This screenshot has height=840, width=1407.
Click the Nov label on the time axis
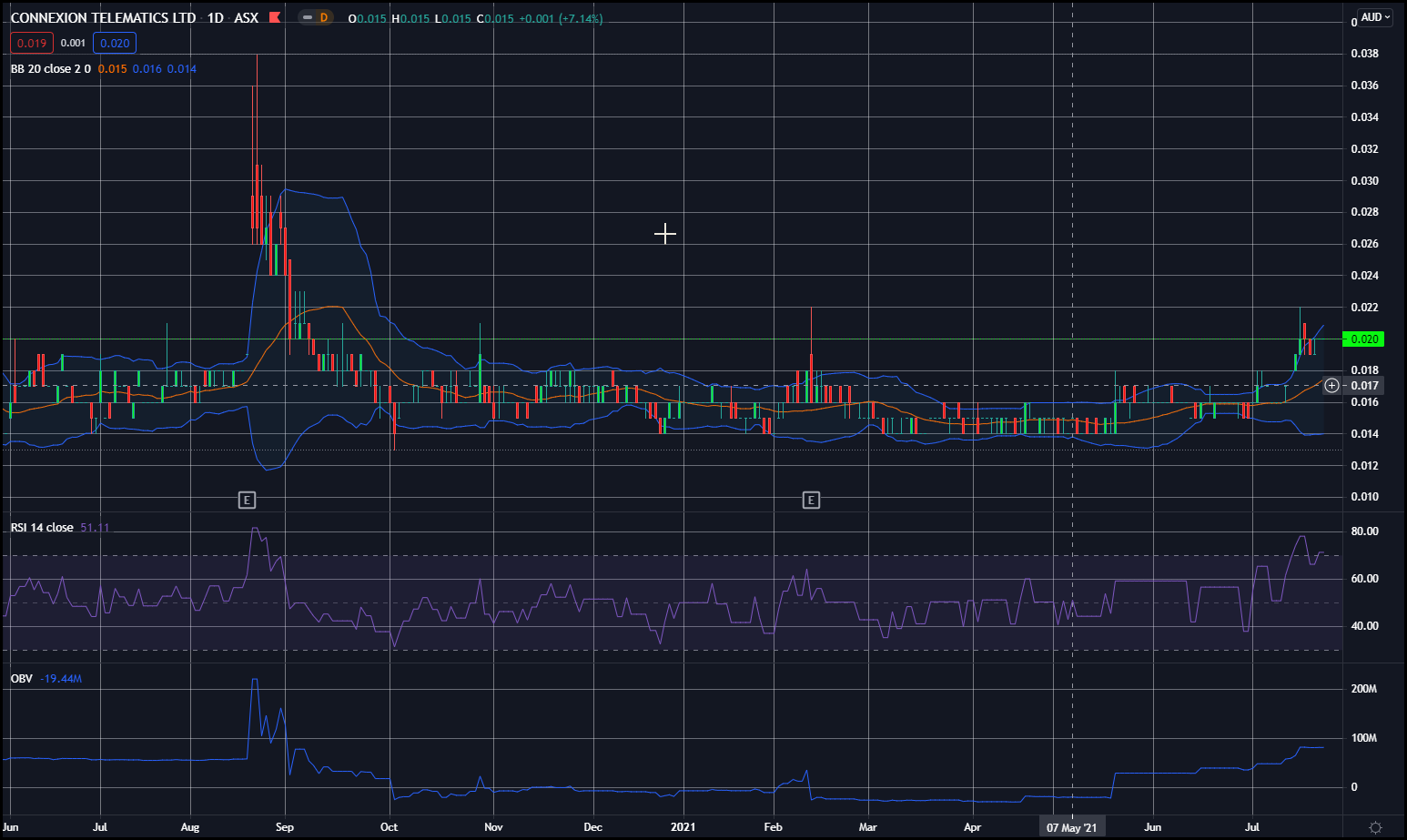[x=493, y=827]
